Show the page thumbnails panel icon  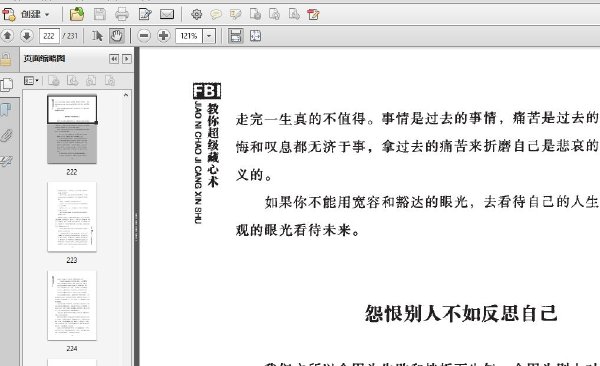[7, 85]
